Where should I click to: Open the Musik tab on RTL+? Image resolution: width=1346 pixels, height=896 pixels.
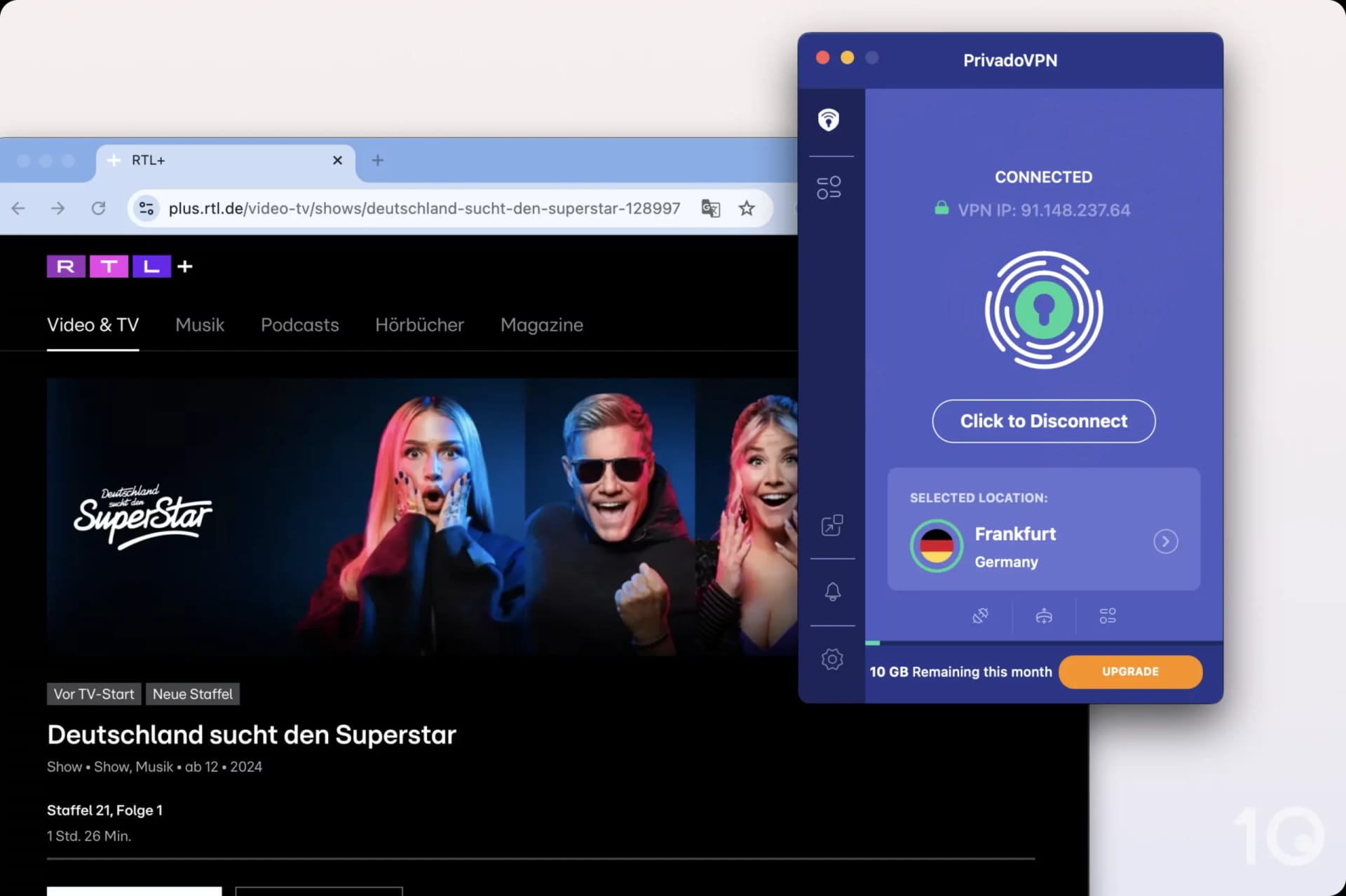pos(199,324)
